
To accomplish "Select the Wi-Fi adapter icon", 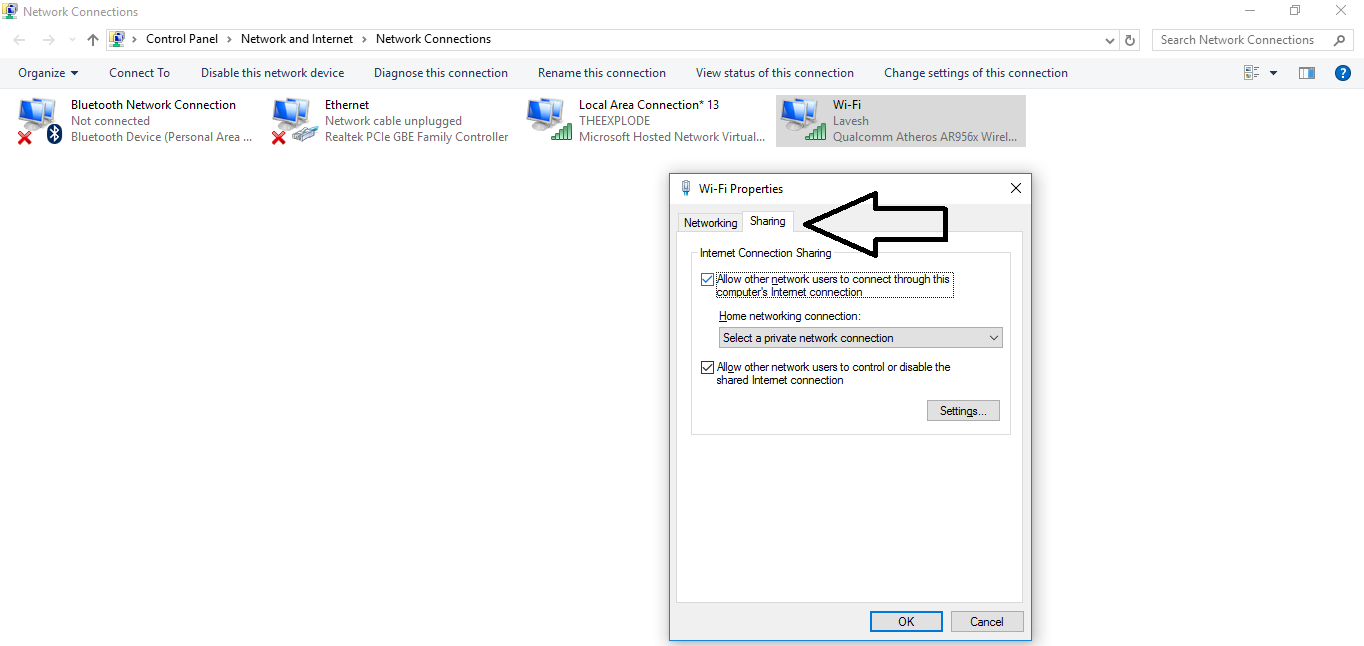I will (x=800, y=118).
